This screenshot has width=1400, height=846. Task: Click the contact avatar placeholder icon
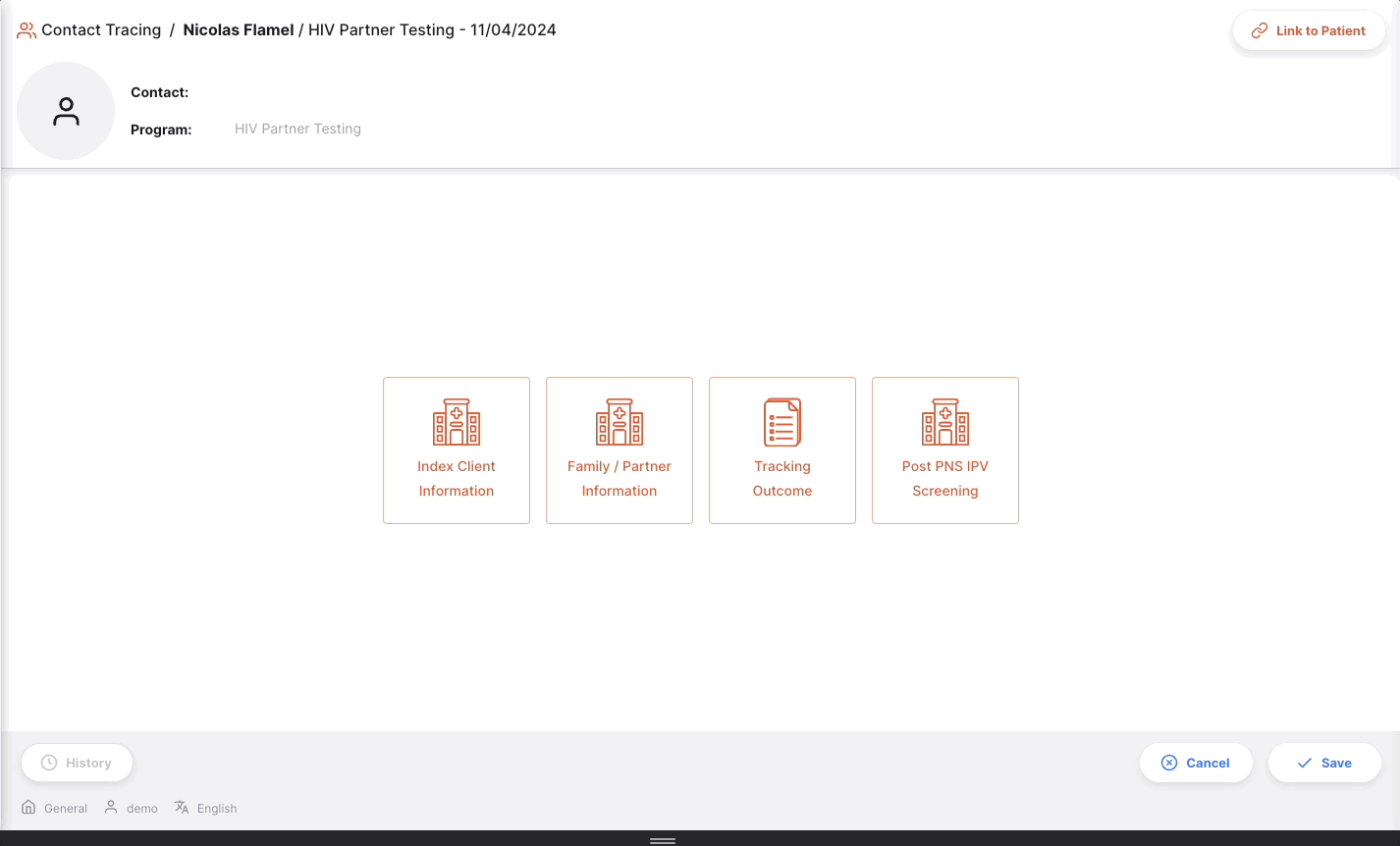[x=66, y=111]
